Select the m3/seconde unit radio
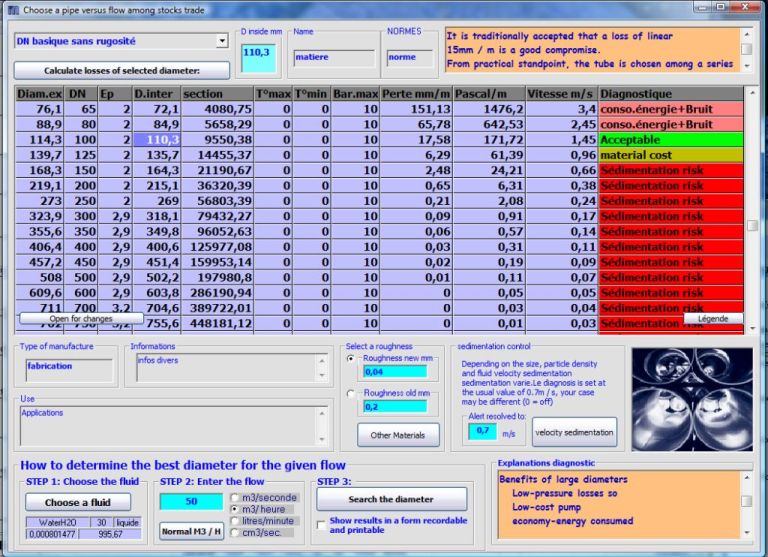This screenshot has height=557, width=768. (235, 498)
